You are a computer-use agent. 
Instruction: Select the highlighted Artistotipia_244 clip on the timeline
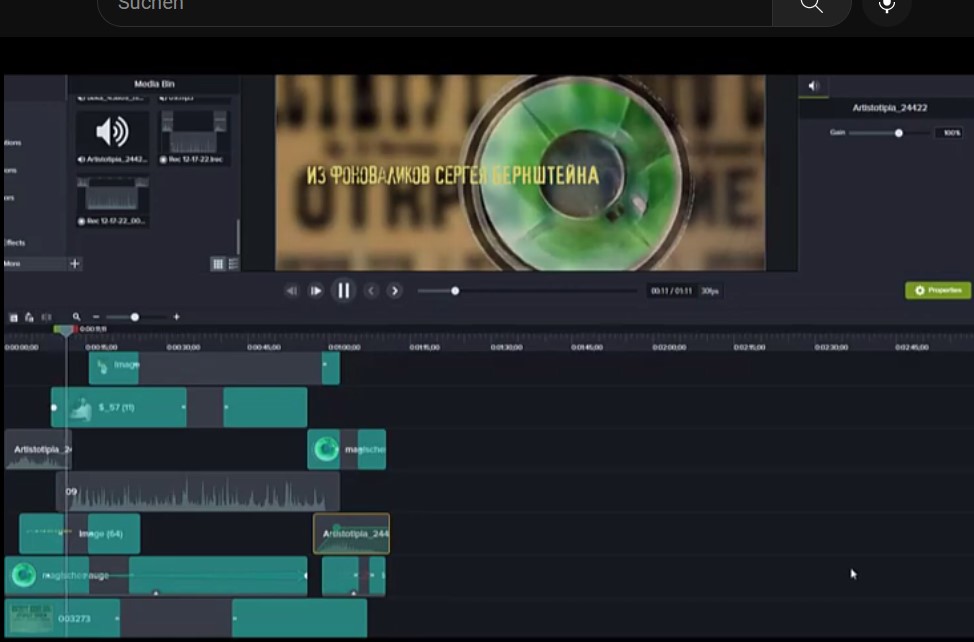[352, 533]
